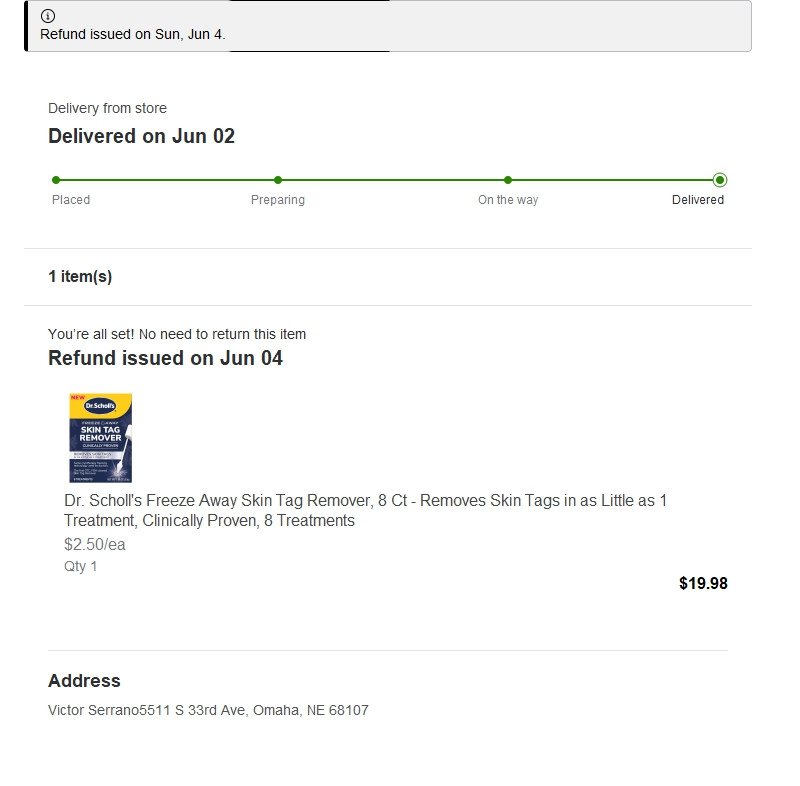Open the Dr. Scholl's Freeze Away product title
800x786 pixels.
click(365, 510)
